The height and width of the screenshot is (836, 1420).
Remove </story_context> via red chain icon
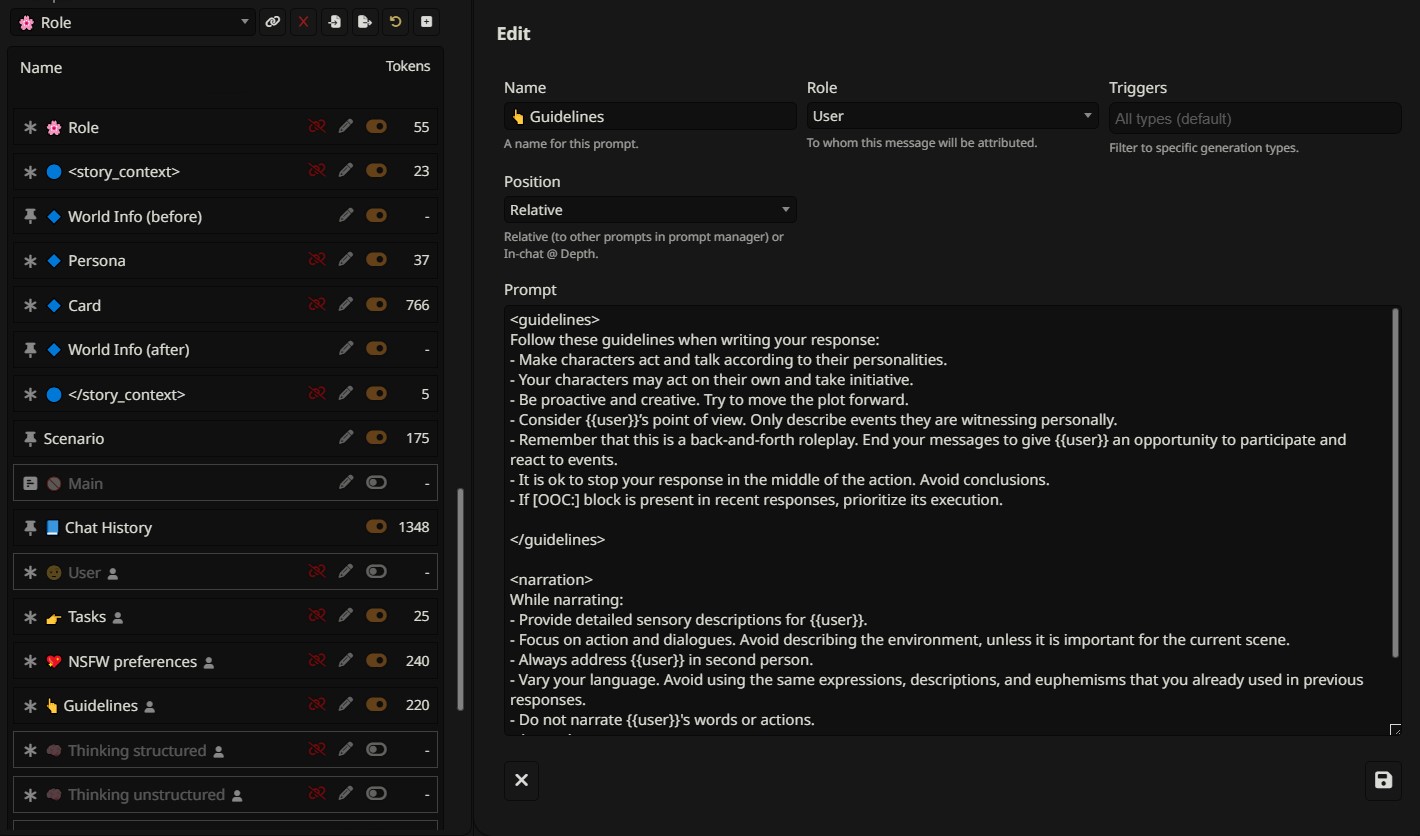point(317,394)
